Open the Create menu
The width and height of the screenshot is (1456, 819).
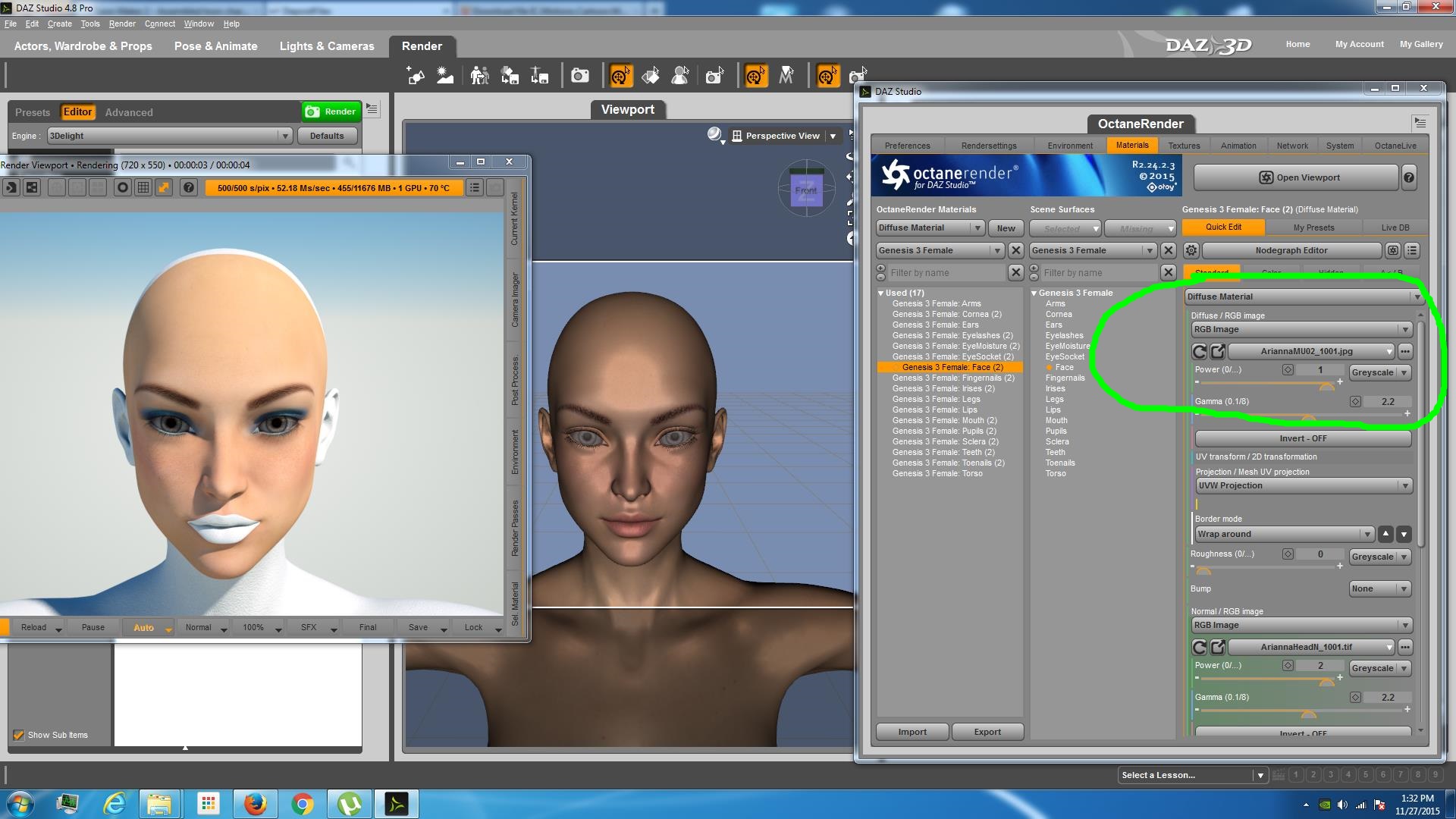tap(59, 24)
